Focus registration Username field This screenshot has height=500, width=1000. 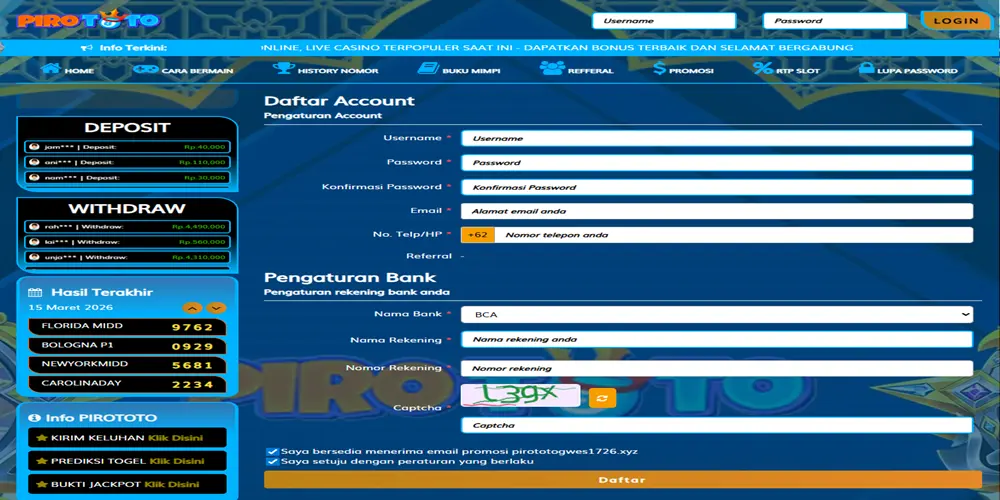click(x=717, y=138)
